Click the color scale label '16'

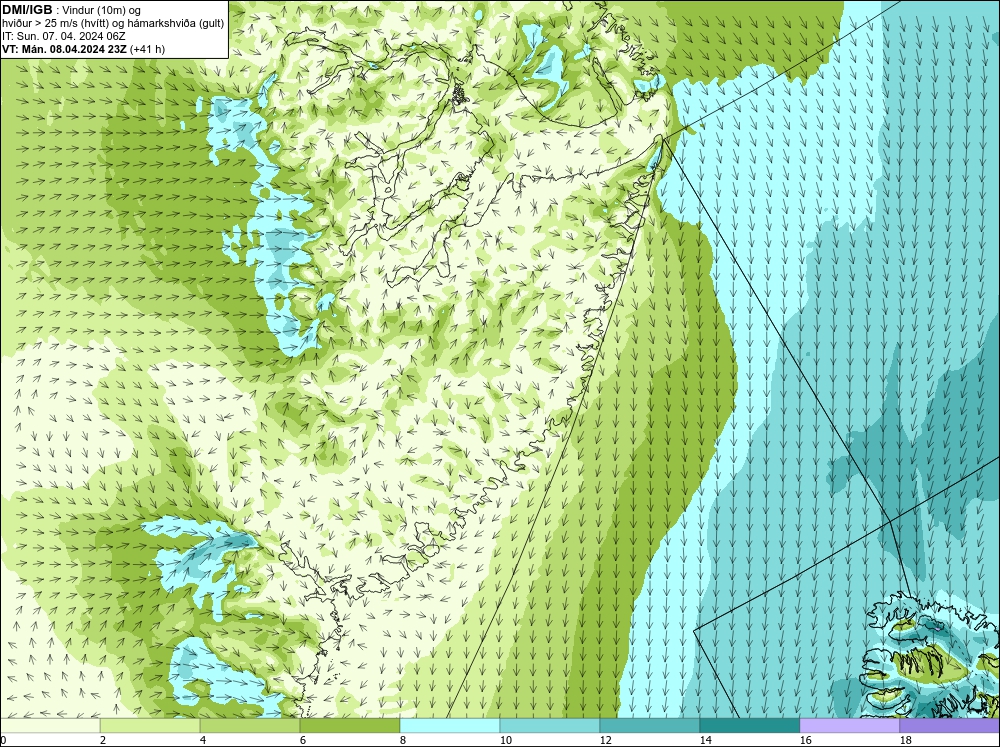click(805, 740)
